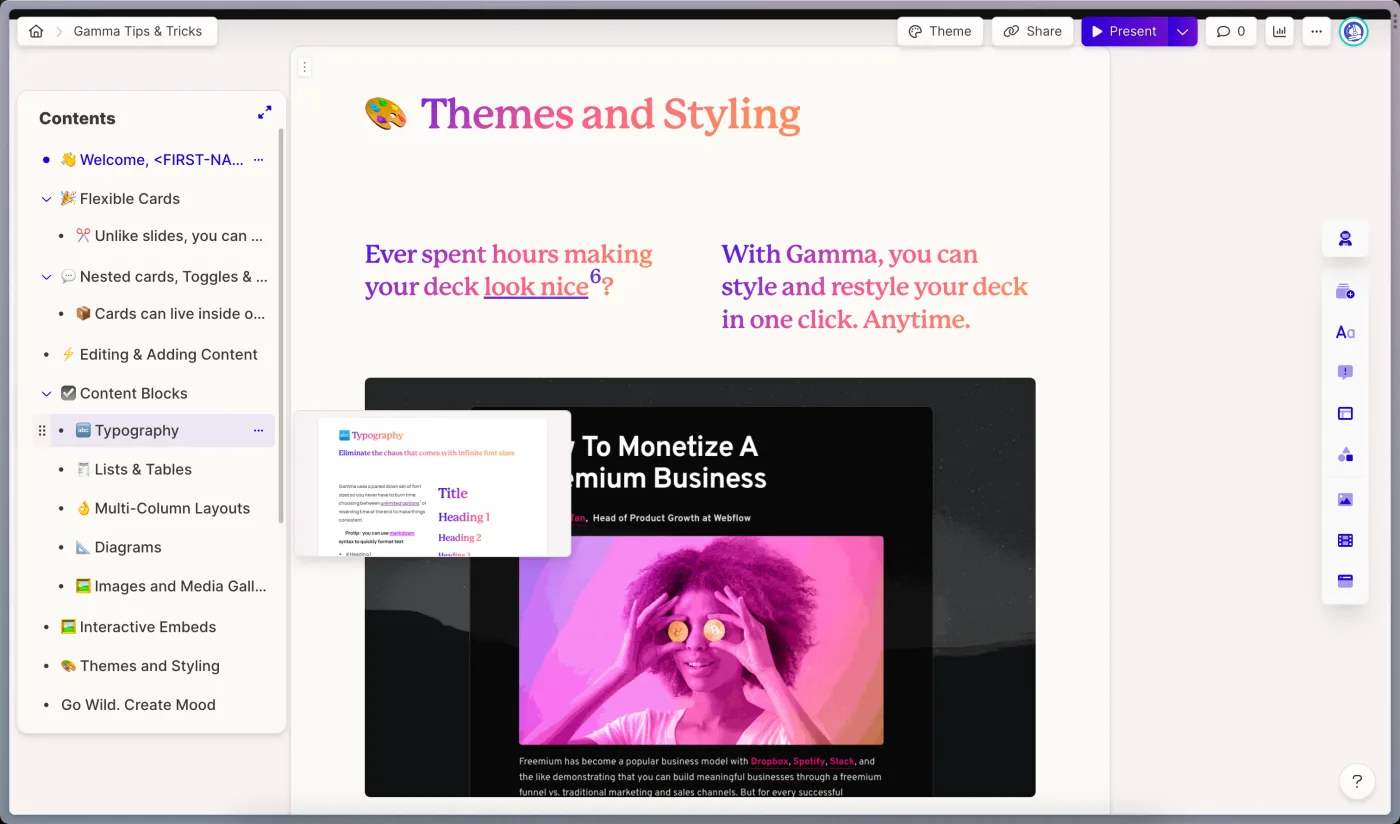Go to the 'Unlike slides, you can' card

pos(169,236)
